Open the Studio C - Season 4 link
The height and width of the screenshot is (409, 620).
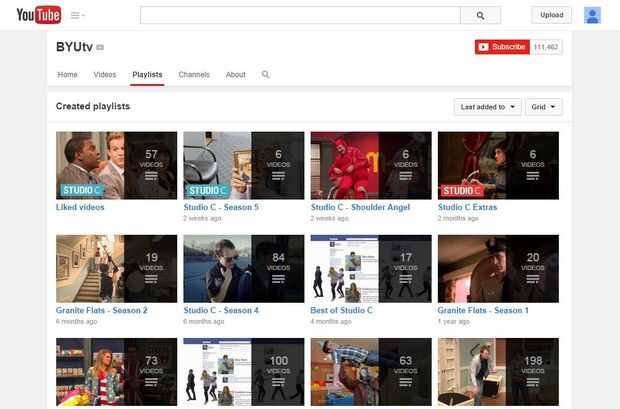coord(221,310)
